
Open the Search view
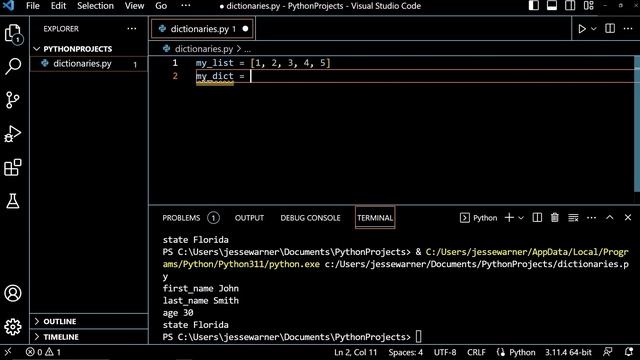click(x=13, y=66)
